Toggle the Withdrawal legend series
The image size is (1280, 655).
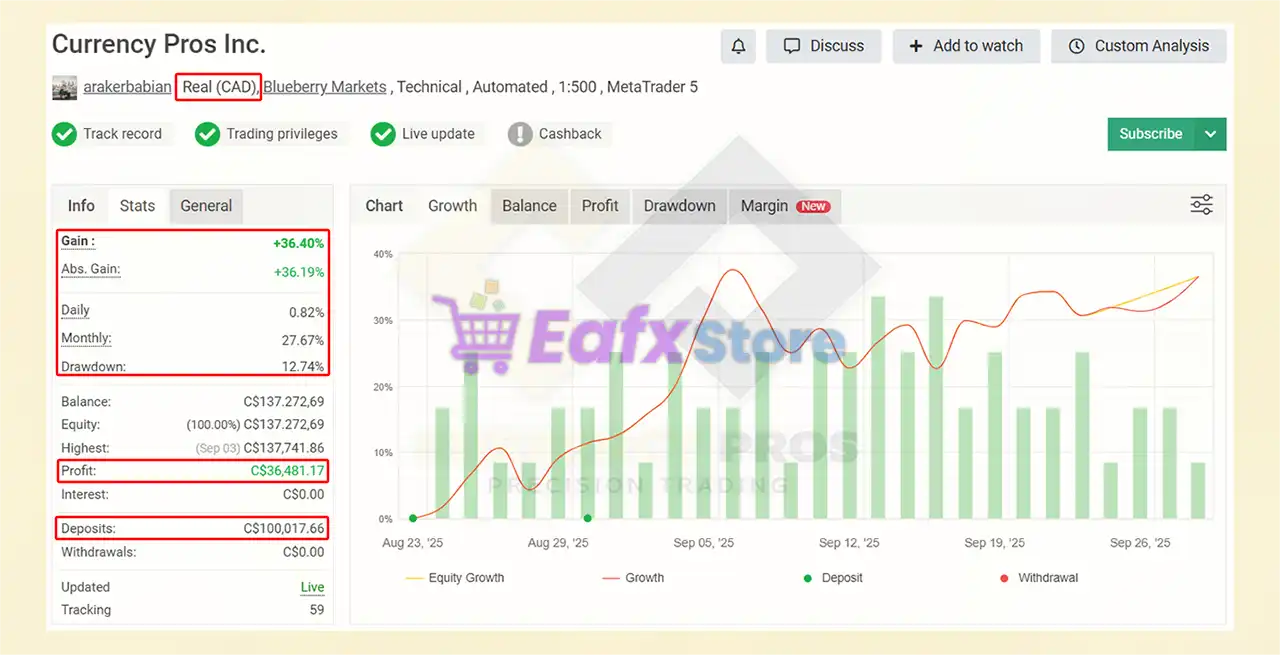[x=1039, y=578]
